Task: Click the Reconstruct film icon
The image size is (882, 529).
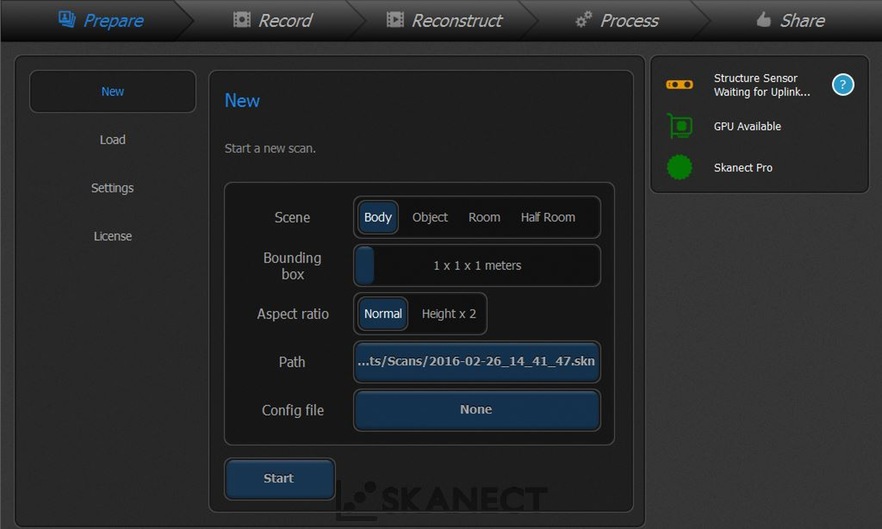Action: [395, 20]
